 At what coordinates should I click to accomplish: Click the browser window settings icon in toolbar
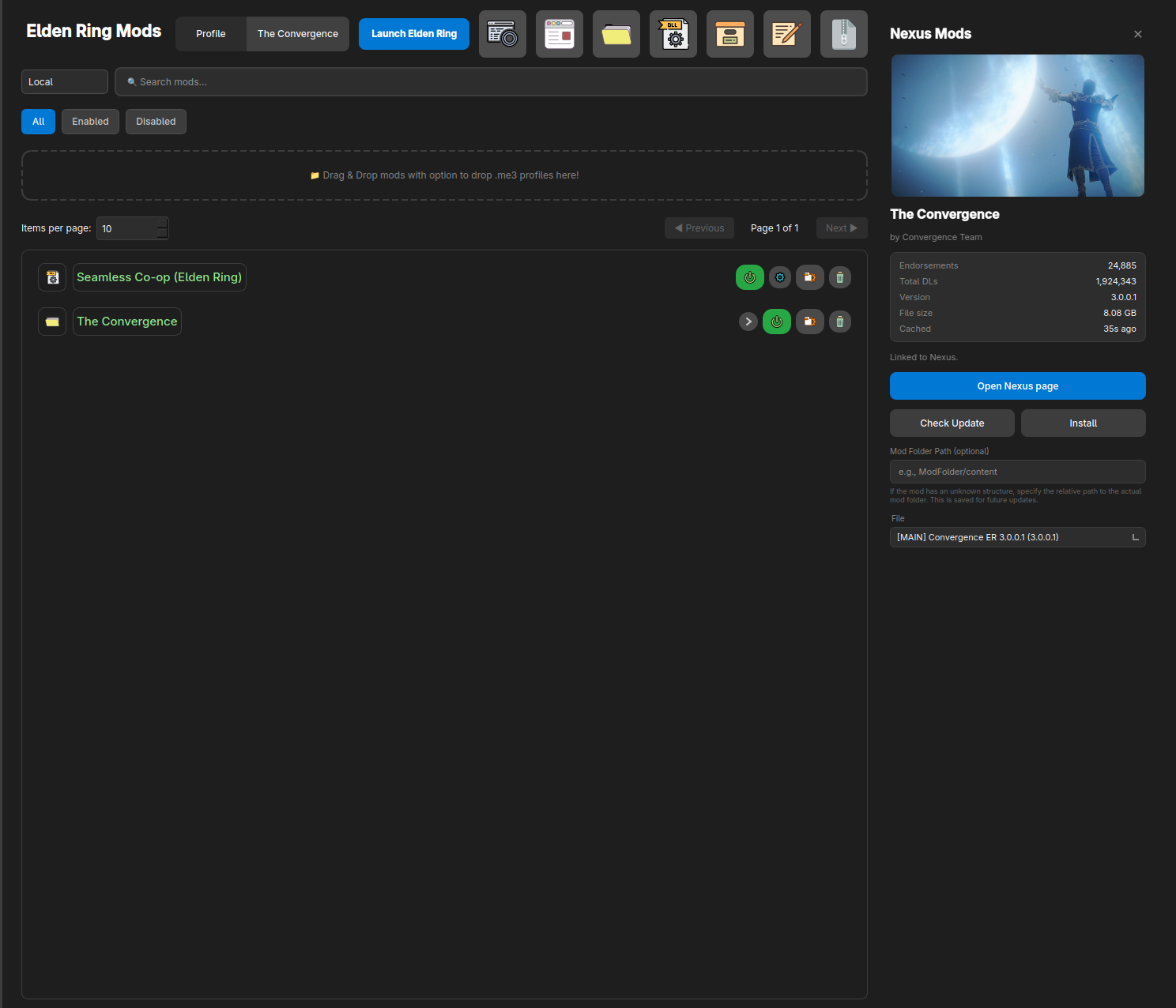(560, 34)
